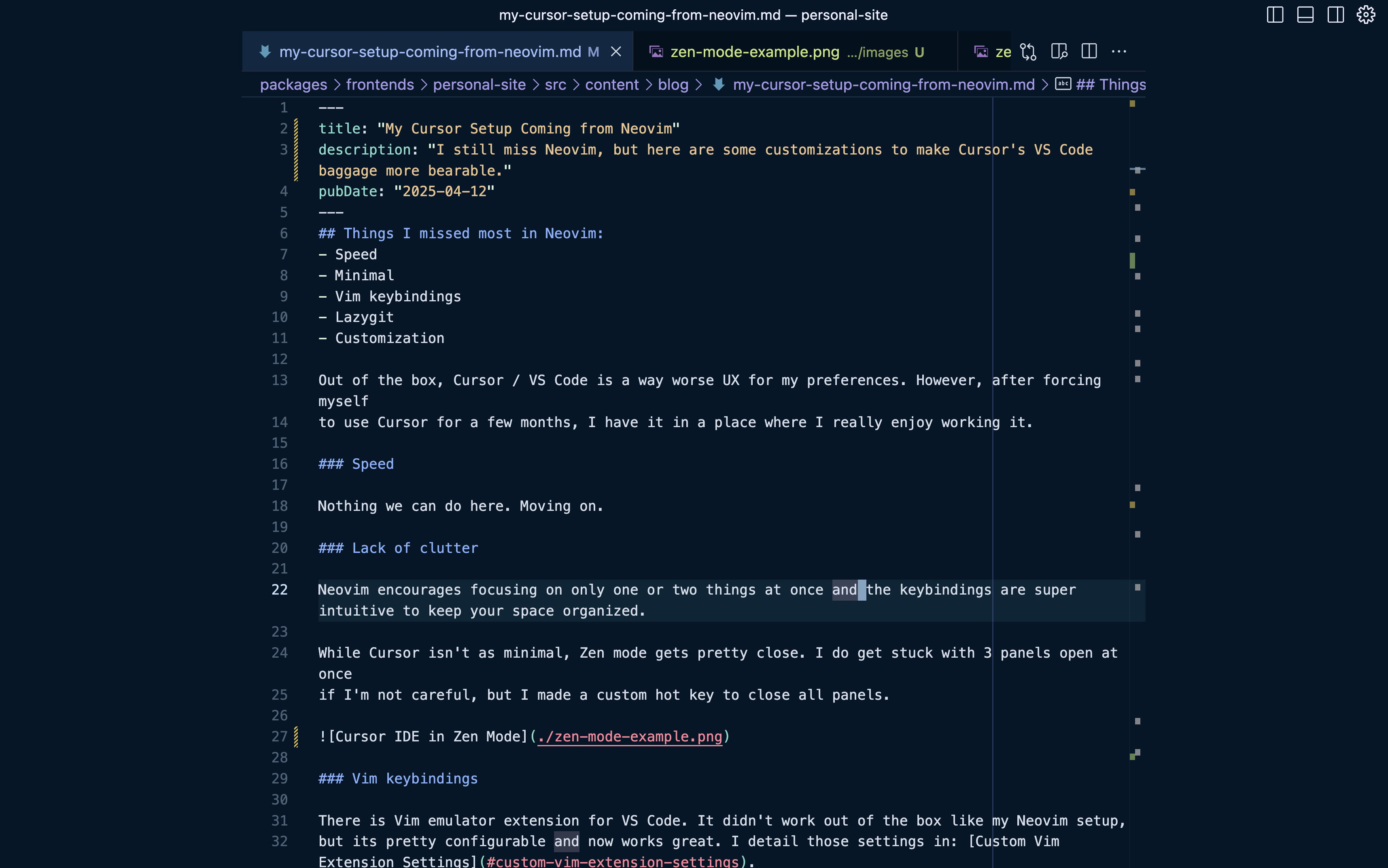Click the Open Changes git compare icon
1388x868 pixels.
tap(1028, 52)
